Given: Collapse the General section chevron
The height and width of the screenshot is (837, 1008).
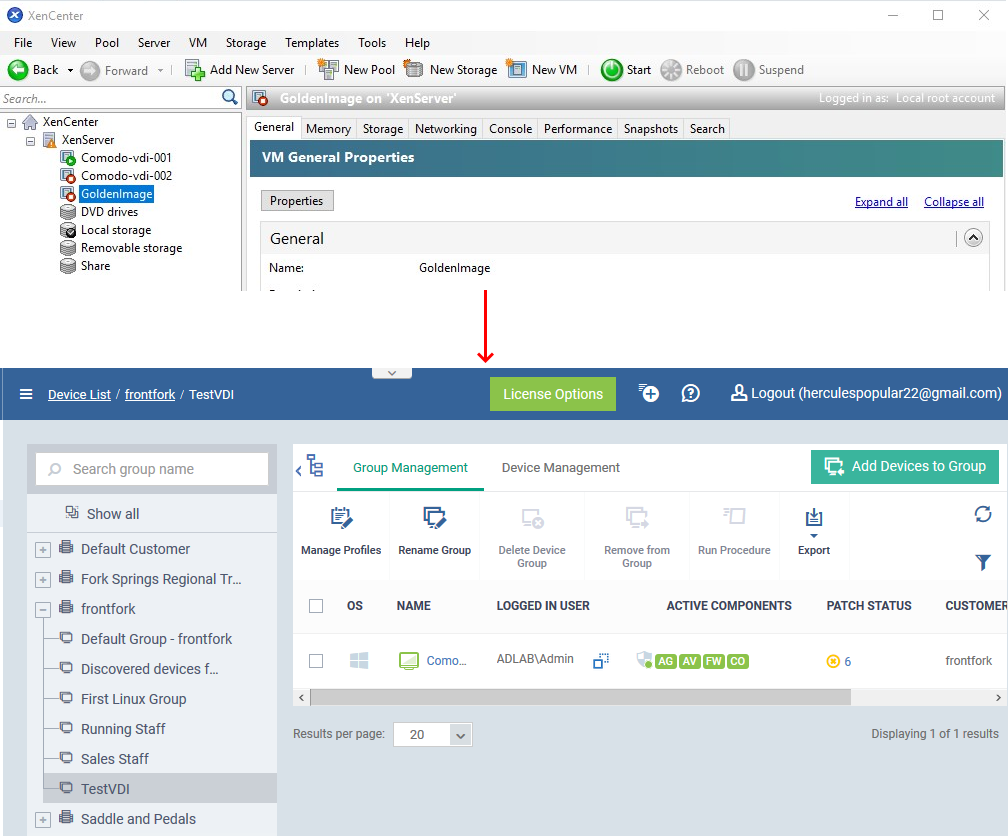Looking at the screenshot, I should coord(973,238).
